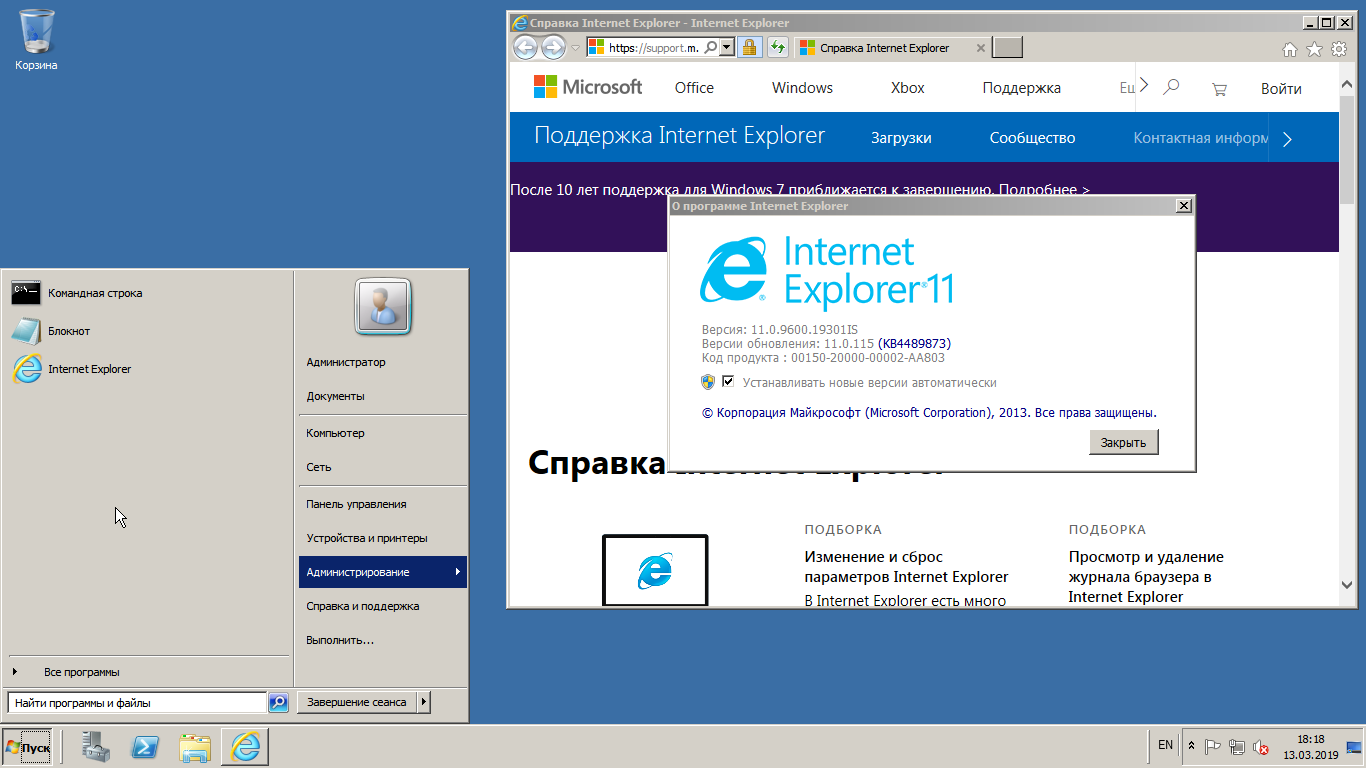Viewport: 1366px width, 768px height.
Task: Expand the blue support bar right chevron
Action: [x=1287, y=139]
